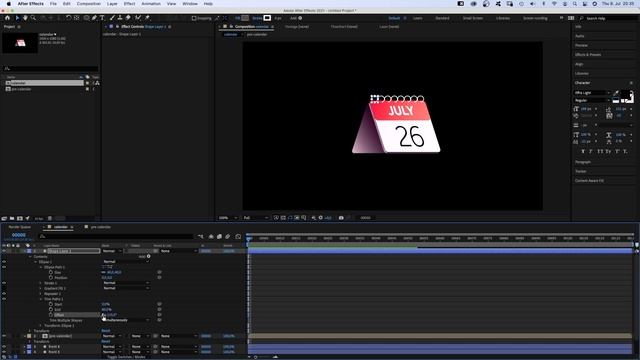The width and height of the screenshot is (640, 360).
Task: Click Toggle Switches / Modes button
Action: coord(126,357)
